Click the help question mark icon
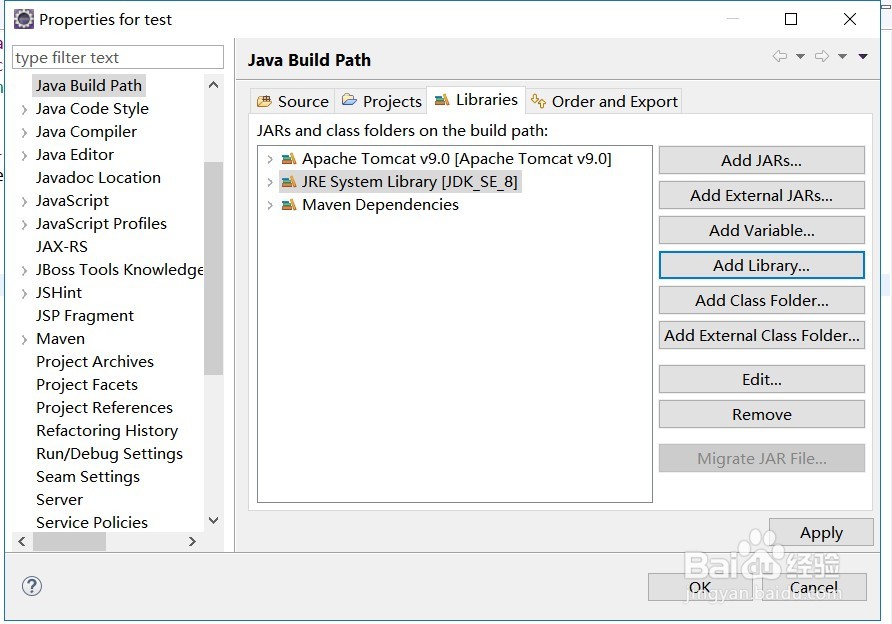 coord(32,586)
